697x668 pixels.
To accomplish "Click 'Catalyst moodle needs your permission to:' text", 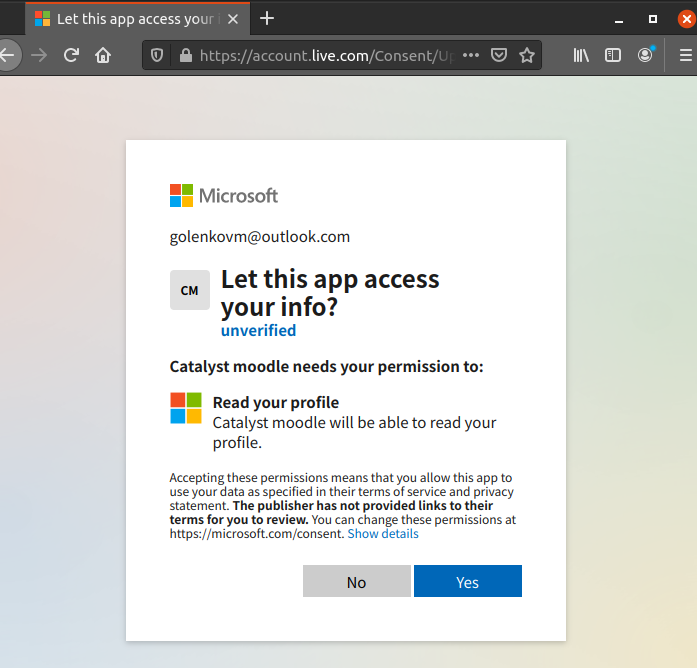I will (x=326, y=367).
